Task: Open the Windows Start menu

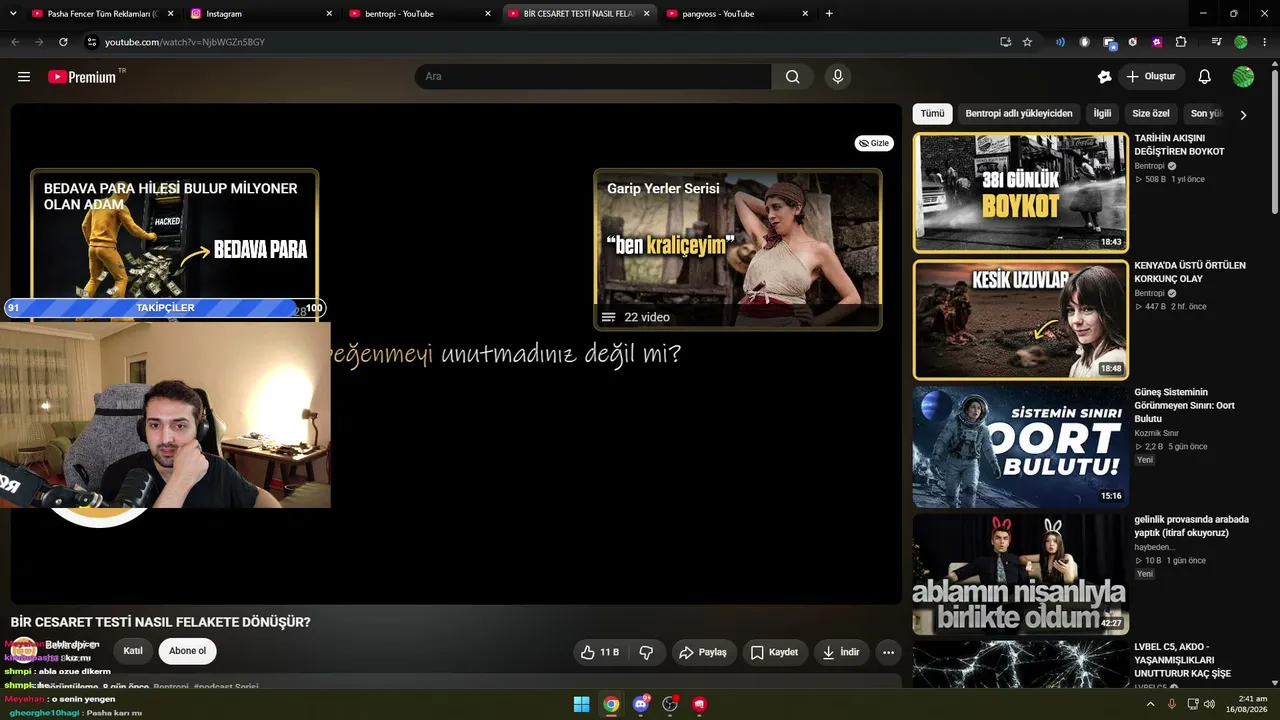Action: pos(581,704)
